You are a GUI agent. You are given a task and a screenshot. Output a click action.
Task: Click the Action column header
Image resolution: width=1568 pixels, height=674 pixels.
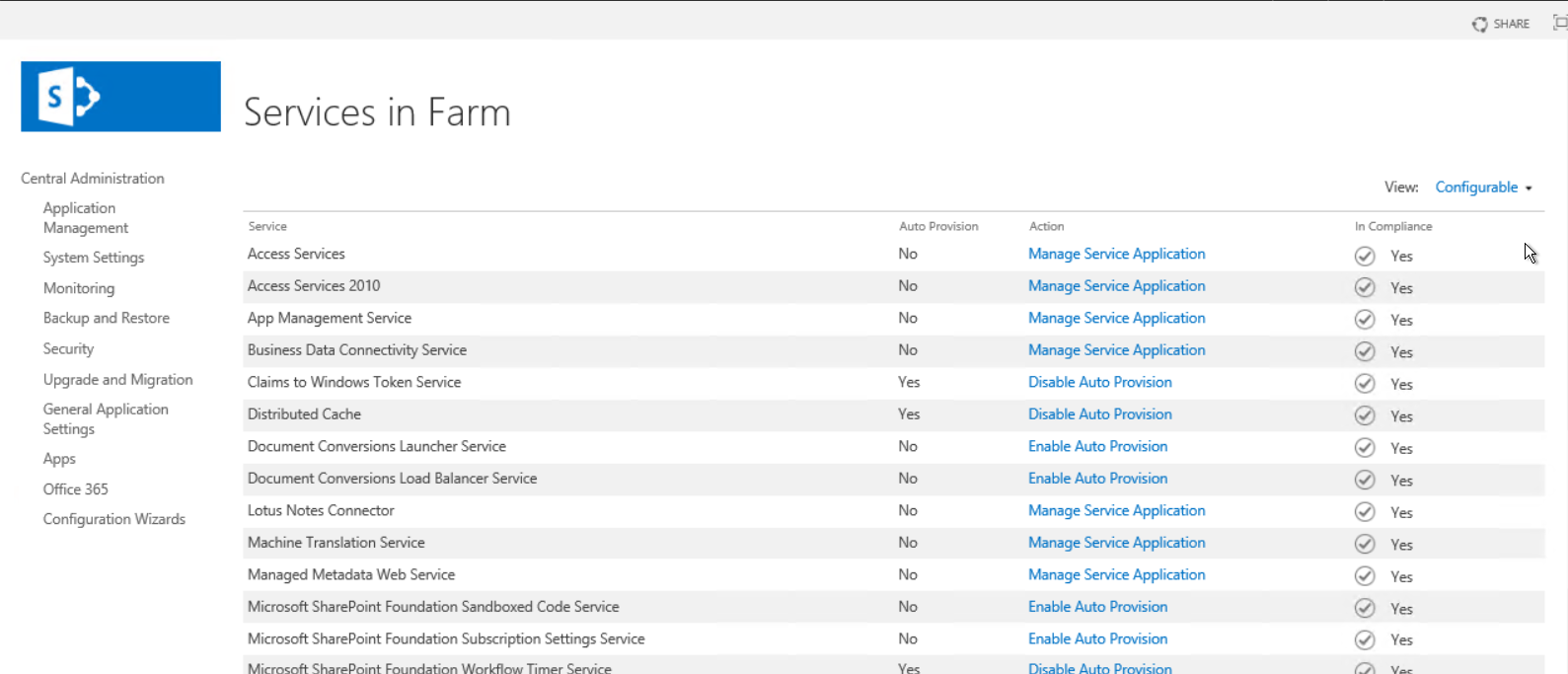pyautogui.click(x=1046, y=226)
